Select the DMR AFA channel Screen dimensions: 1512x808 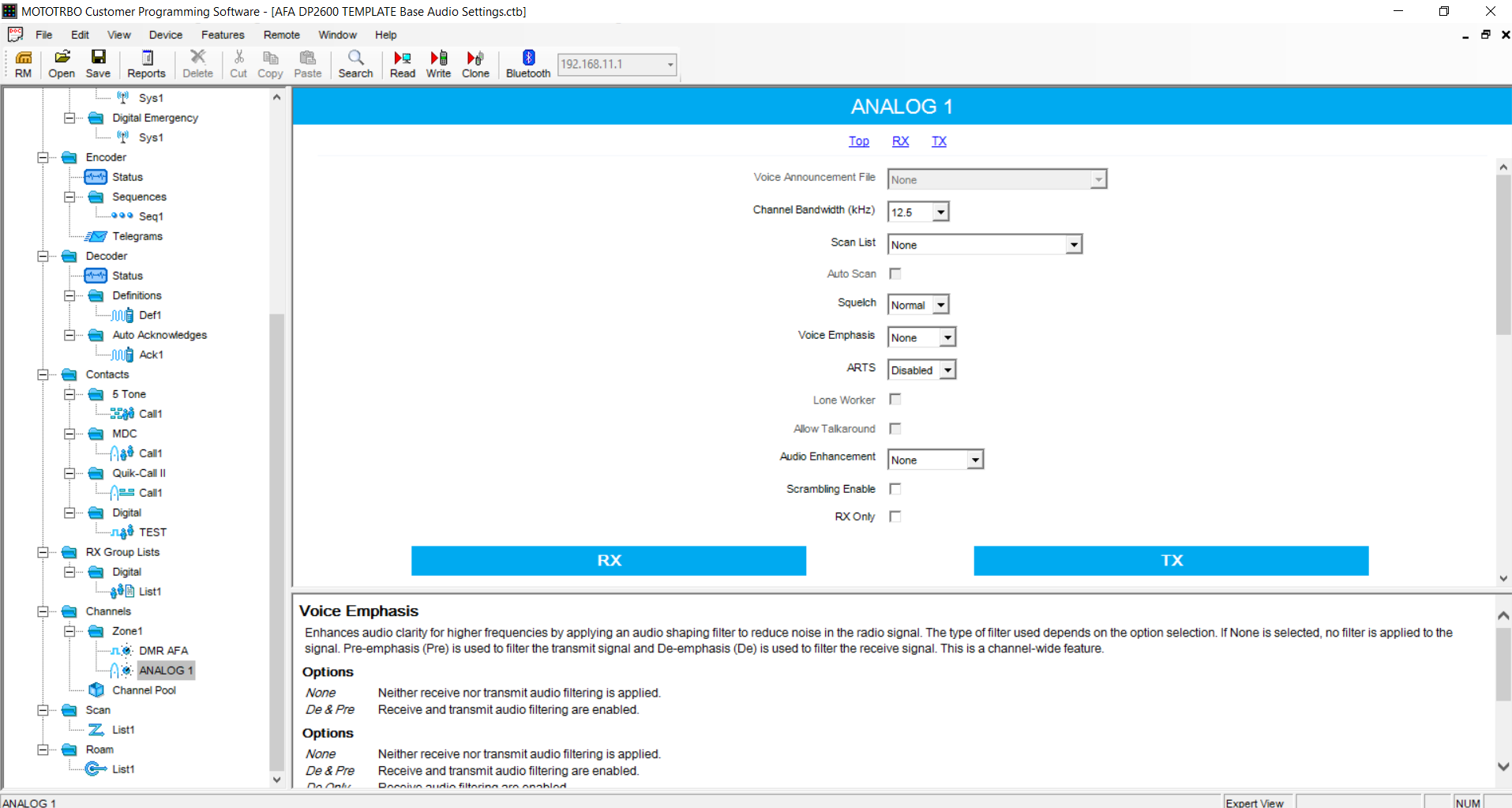click(x=163, y=651)
